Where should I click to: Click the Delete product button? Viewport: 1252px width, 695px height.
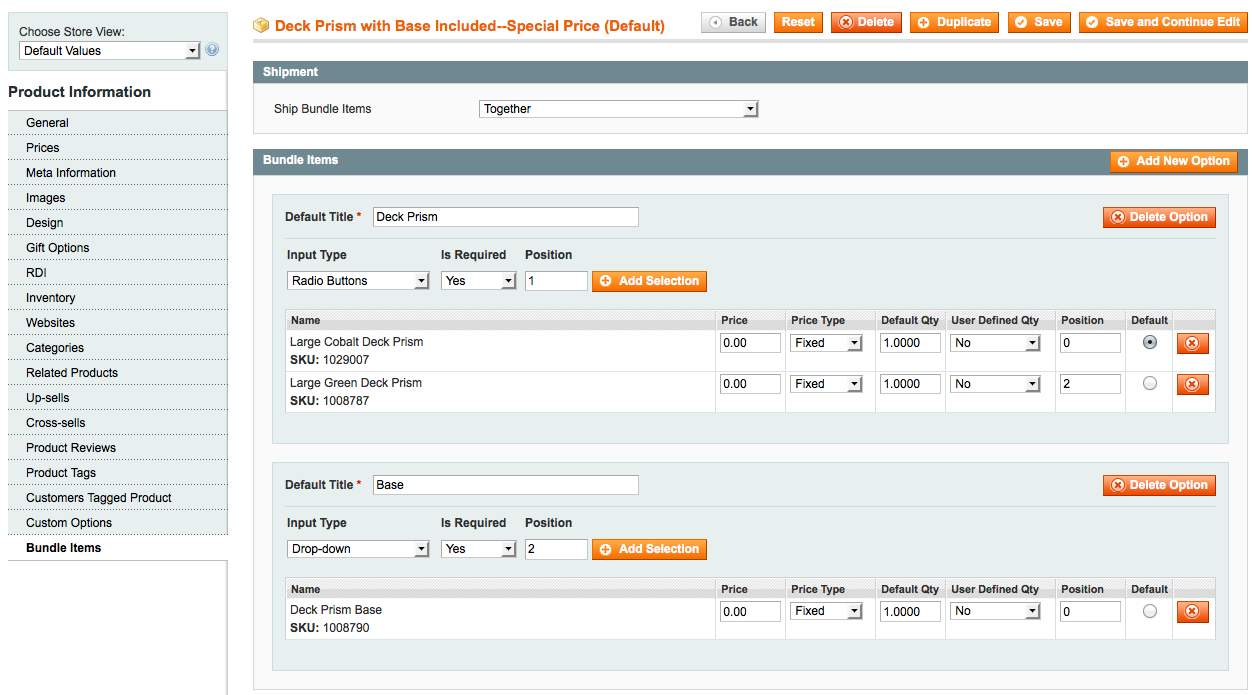pos(866,22)
